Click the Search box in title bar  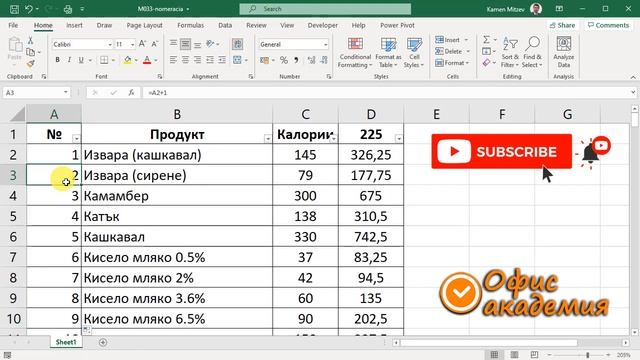point(325,9)
